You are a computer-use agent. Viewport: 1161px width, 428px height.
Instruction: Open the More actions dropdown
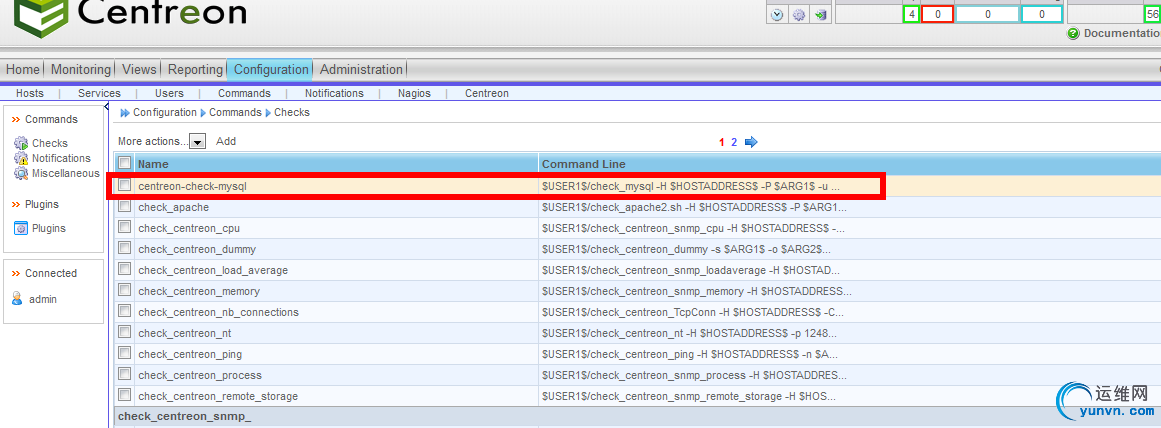tap(197, 141)
